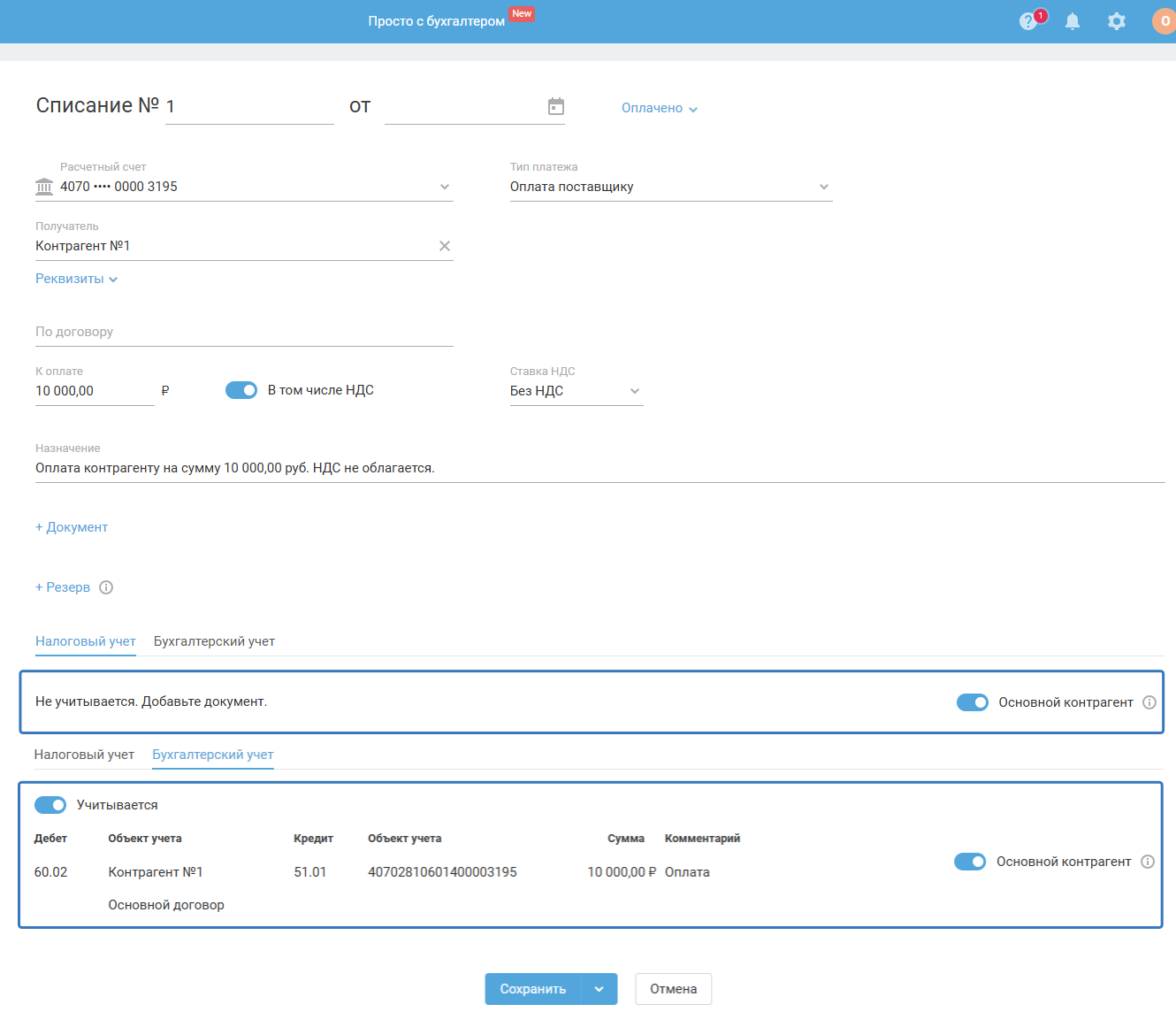1176x1012 pixels.
Task: Click the '+ Документ' link
Action: (x=72, y=527)
